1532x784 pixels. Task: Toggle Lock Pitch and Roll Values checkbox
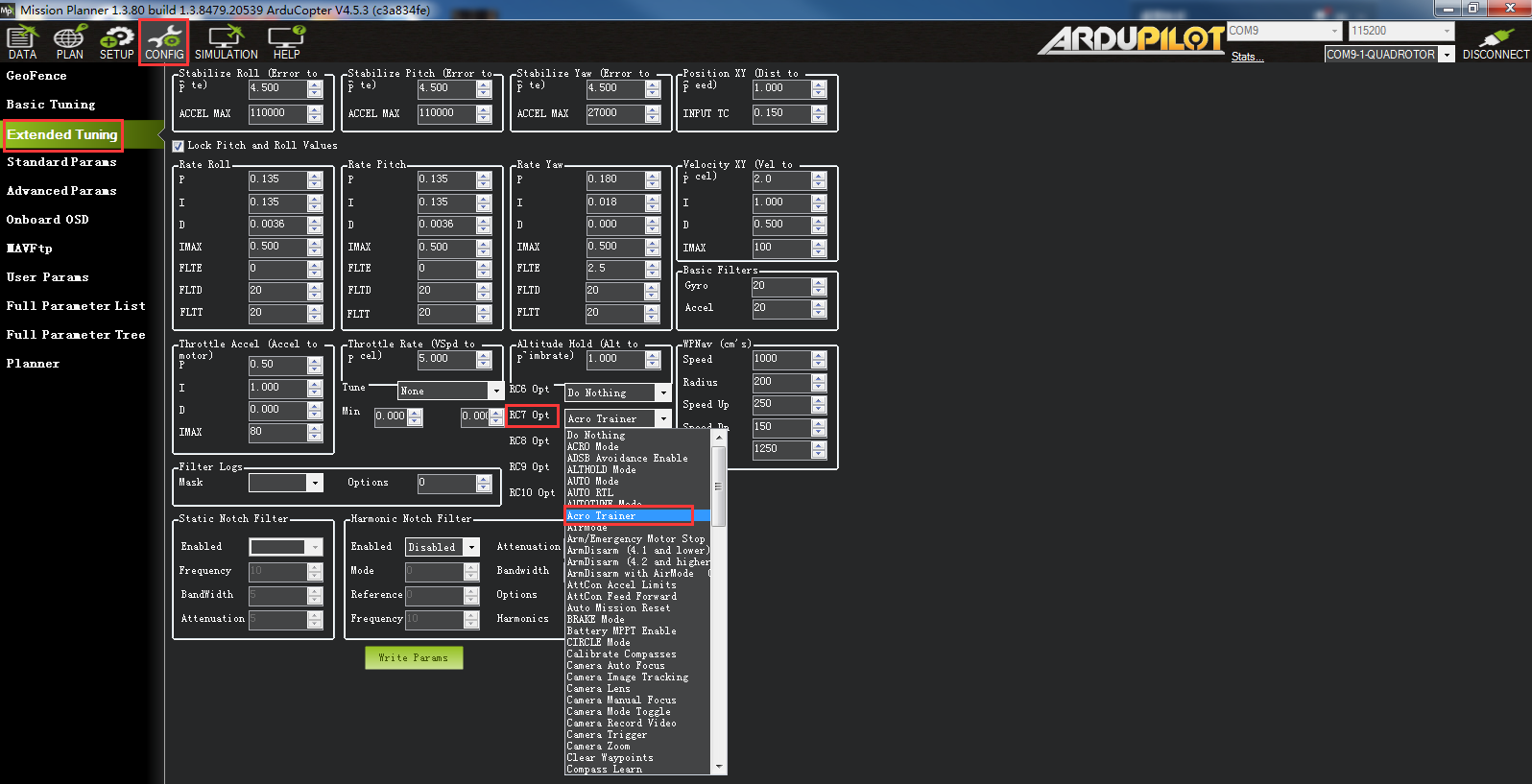click(x=179, y=146)
